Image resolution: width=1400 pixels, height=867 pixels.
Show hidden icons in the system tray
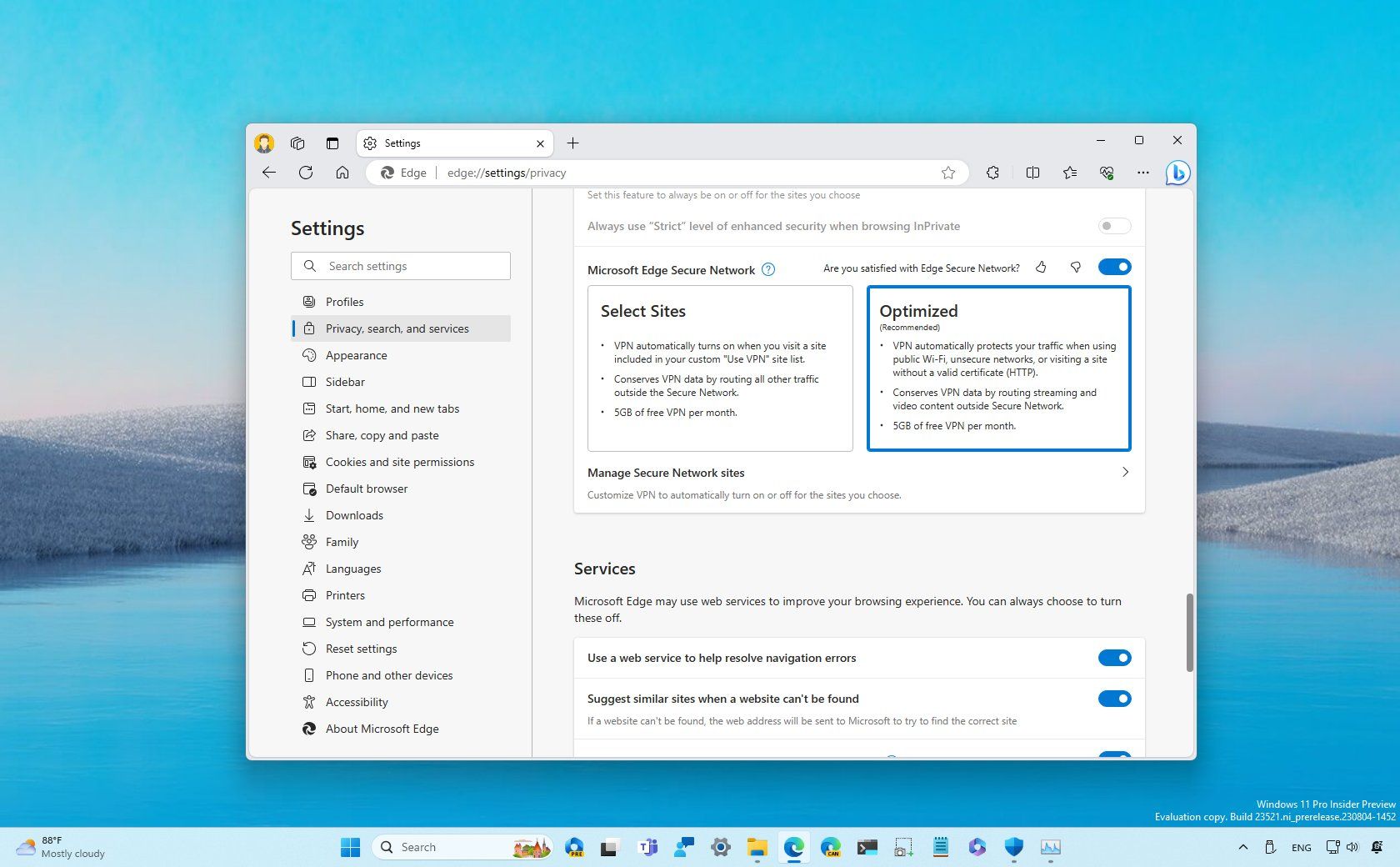point(1242,847)
